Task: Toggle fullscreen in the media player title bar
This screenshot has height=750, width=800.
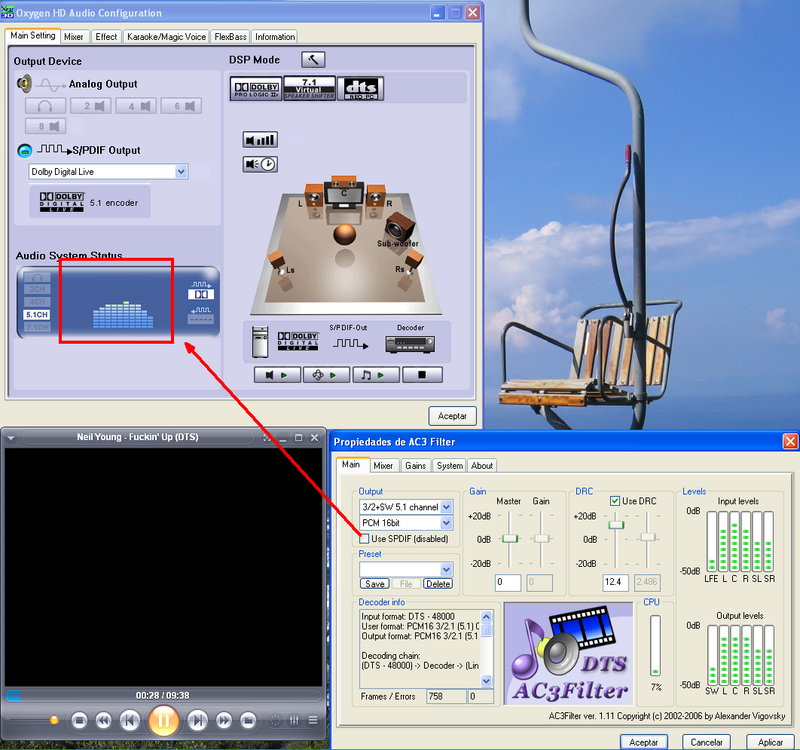Action: [266, 438]
